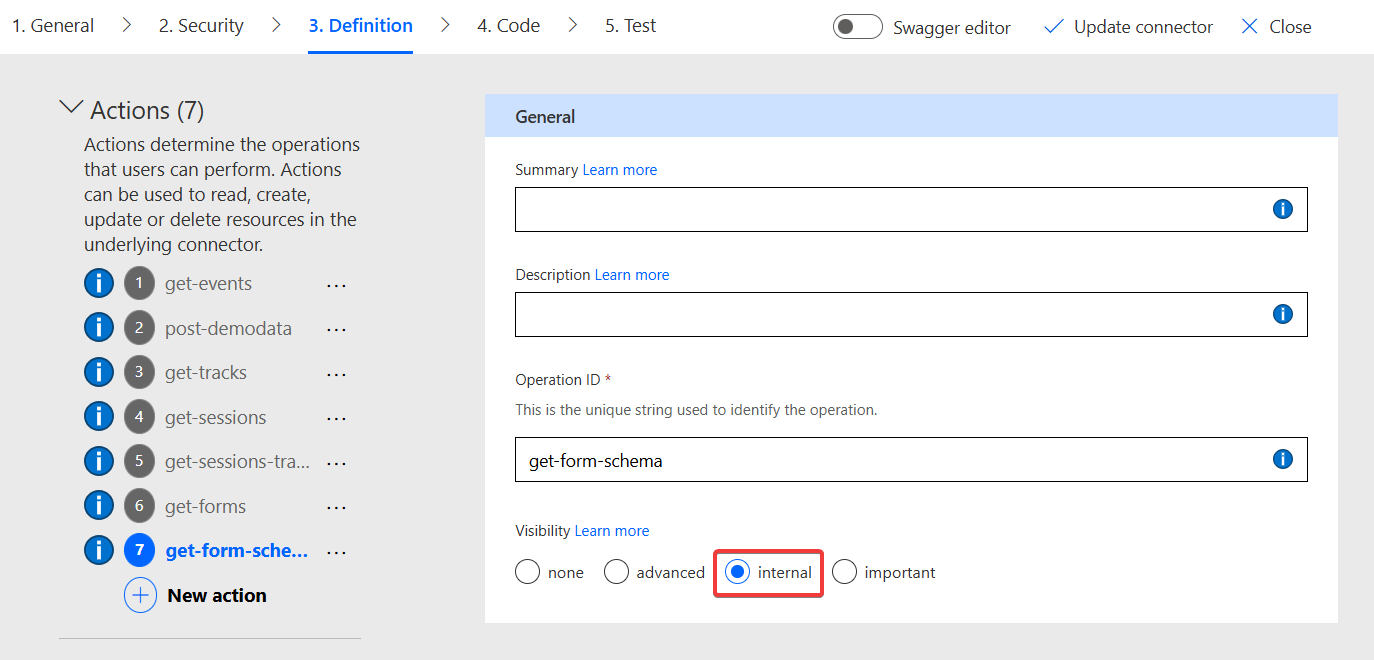Select the 'none' visibility radio button
Viewport: 1374px width, 660px height.
(527, 572)
